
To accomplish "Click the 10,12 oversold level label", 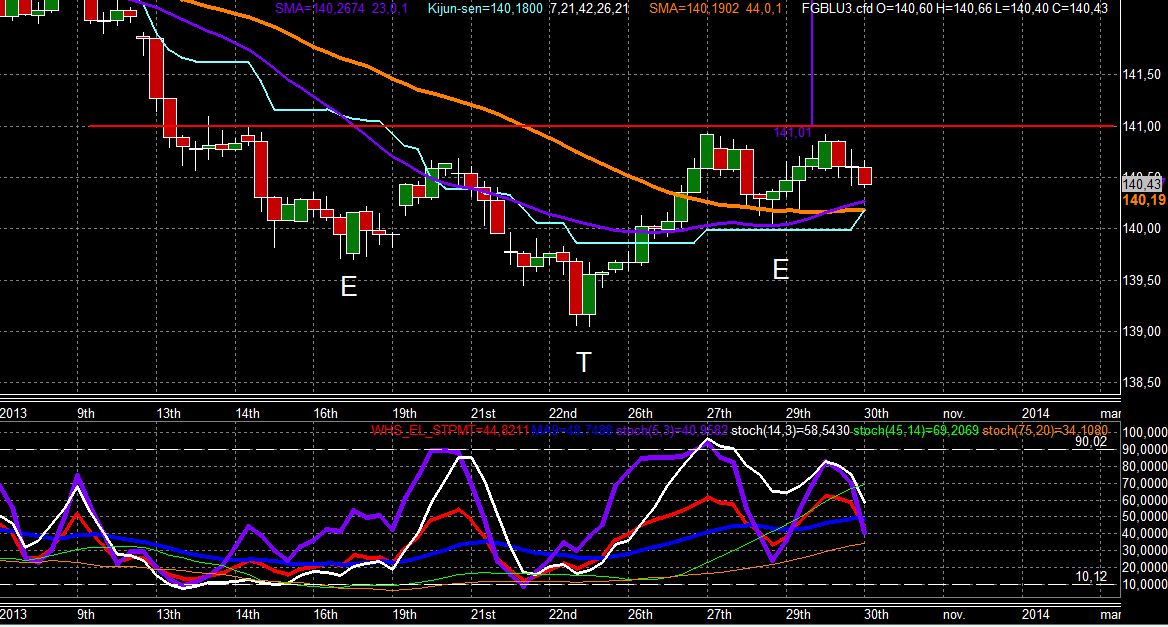I will 1091,576.
